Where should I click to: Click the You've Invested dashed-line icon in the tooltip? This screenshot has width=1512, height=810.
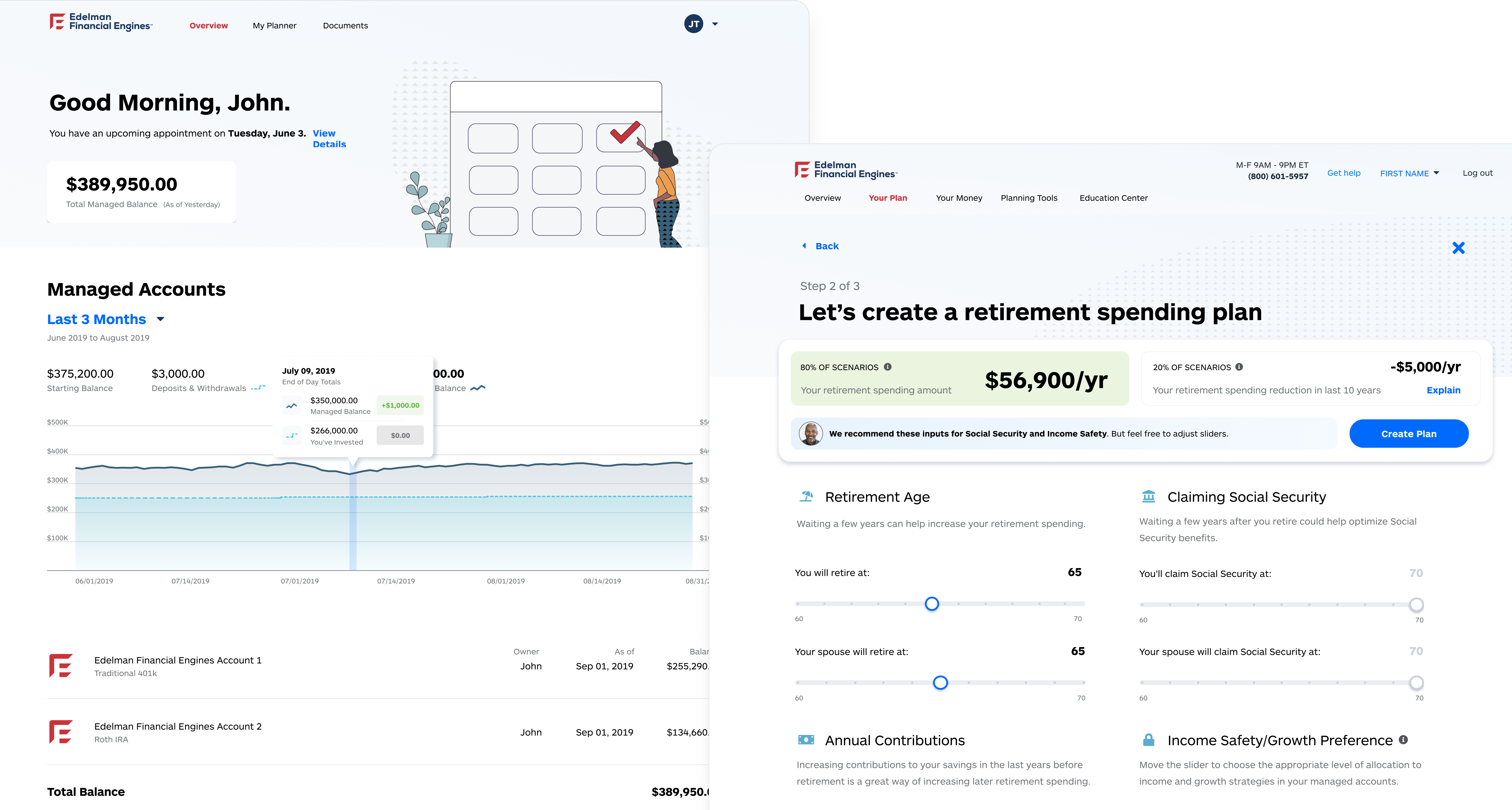291,435
